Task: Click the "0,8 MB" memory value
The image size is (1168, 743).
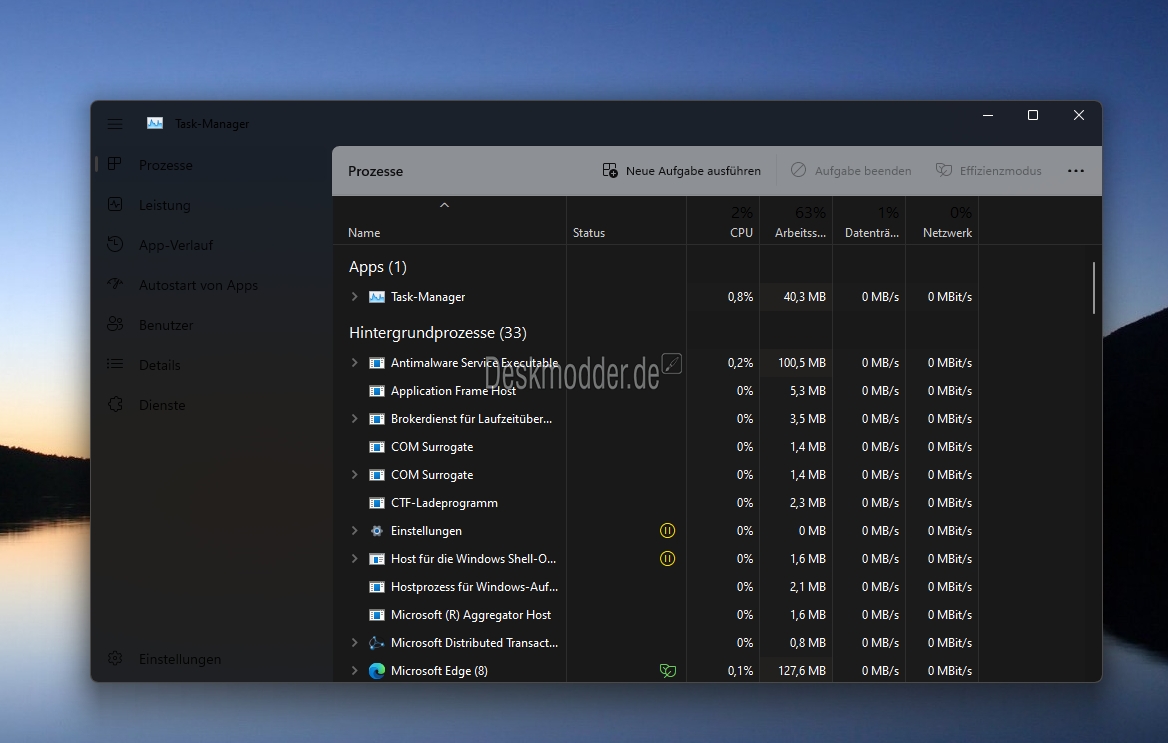Action: coord(807,642)
